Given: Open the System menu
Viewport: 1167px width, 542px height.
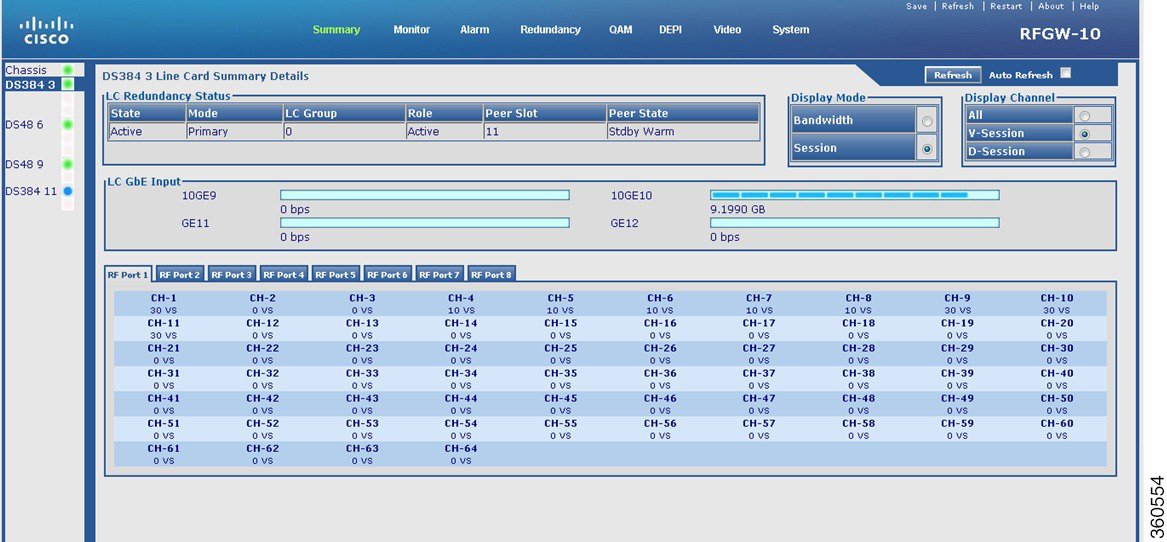Looking at the screenshot, I should [x=790, y=30].
